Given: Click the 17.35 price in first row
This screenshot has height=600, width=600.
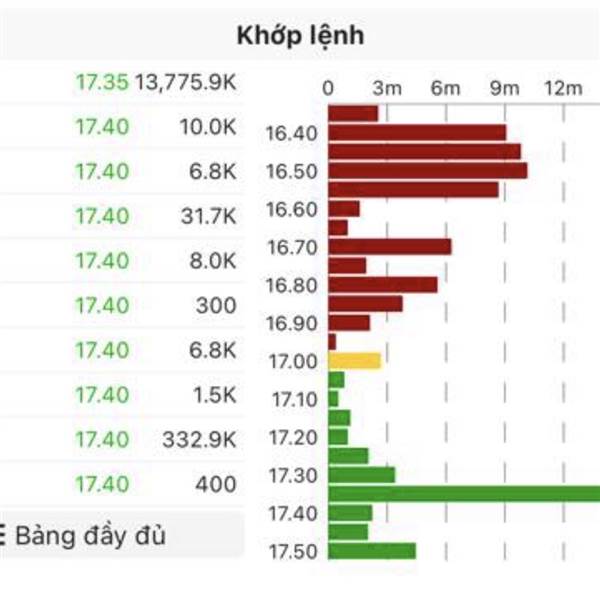Looking at the screenshot, I should tap(102, 83).
